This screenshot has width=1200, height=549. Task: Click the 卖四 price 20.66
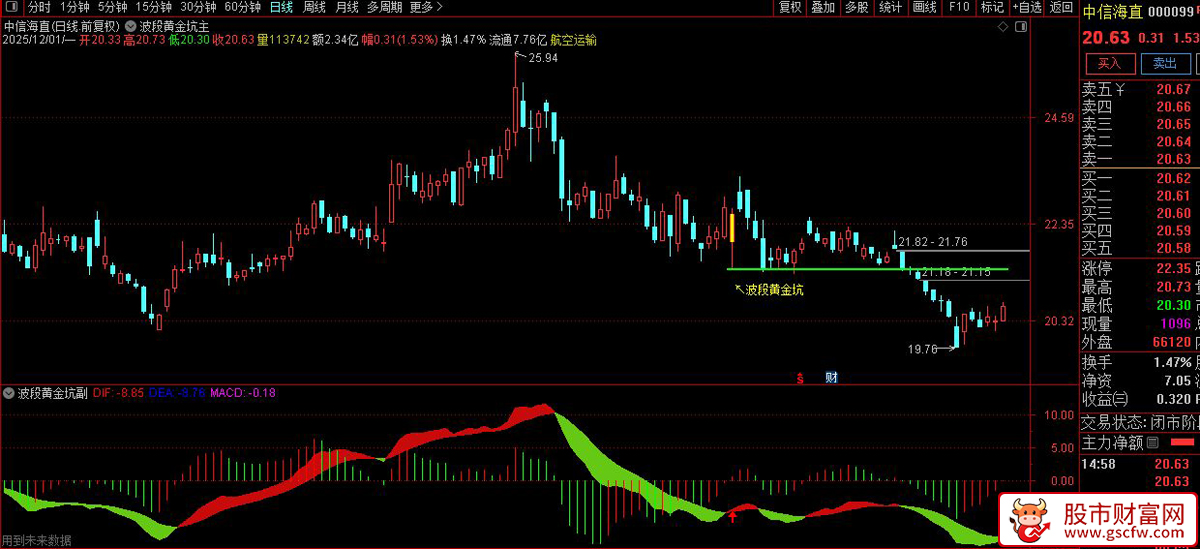tap(1173, 107)
